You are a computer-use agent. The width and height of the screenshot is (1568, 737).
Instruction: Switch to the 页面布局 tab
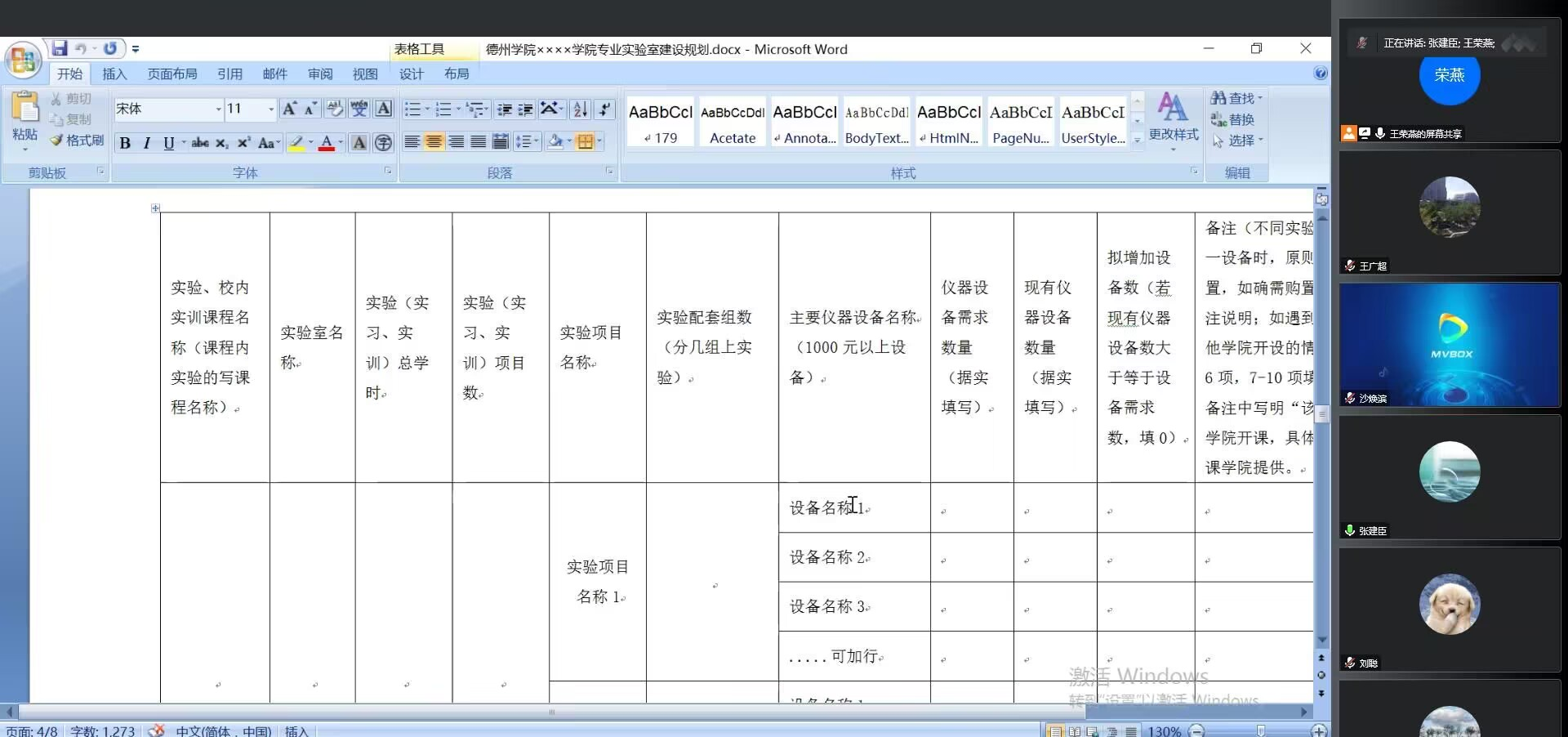pos(172,74)
